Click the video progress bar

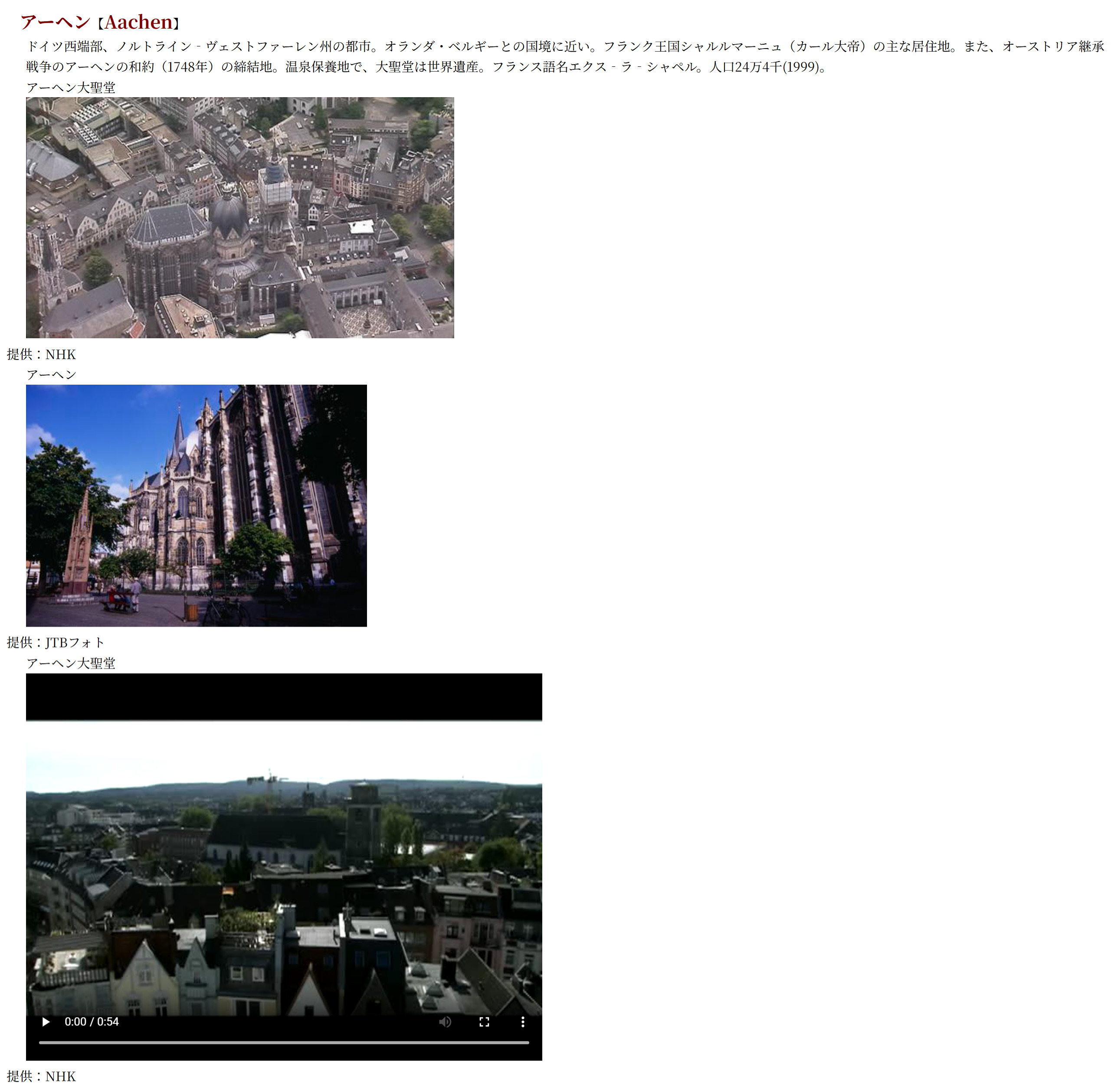(283, 1042)
